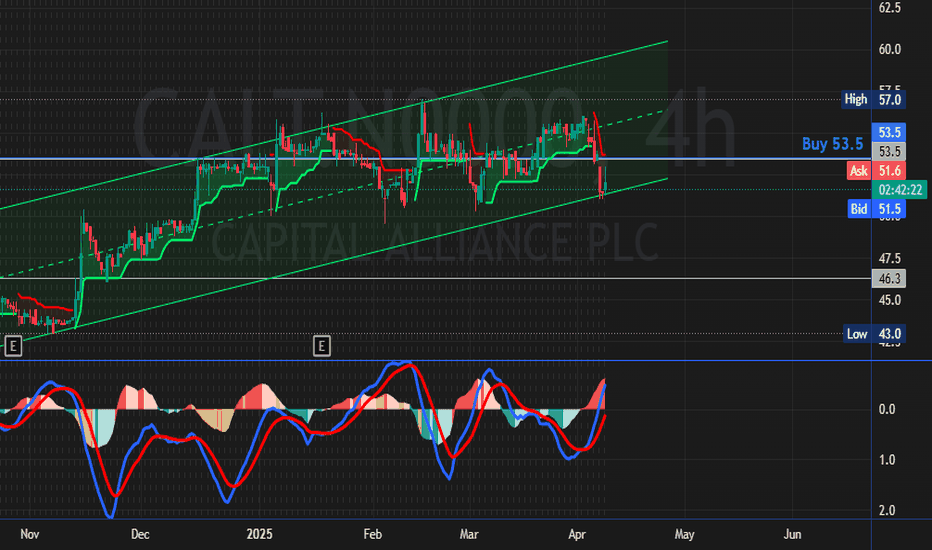The height and width of the screenshot is (550, 932).
Task: Click the Apr label on time axis
Action: pyautogui.click(x=577, y=535)
